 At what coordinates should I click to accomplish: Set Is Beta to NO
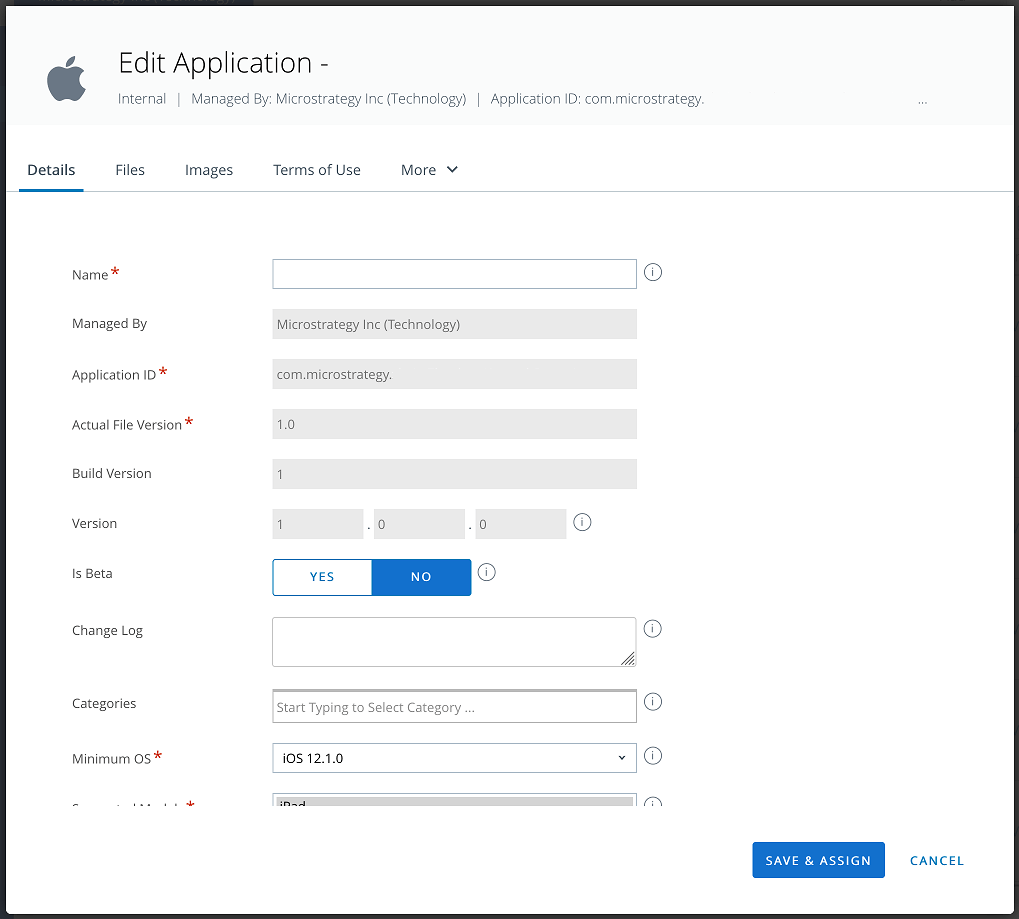pos(421,577)
